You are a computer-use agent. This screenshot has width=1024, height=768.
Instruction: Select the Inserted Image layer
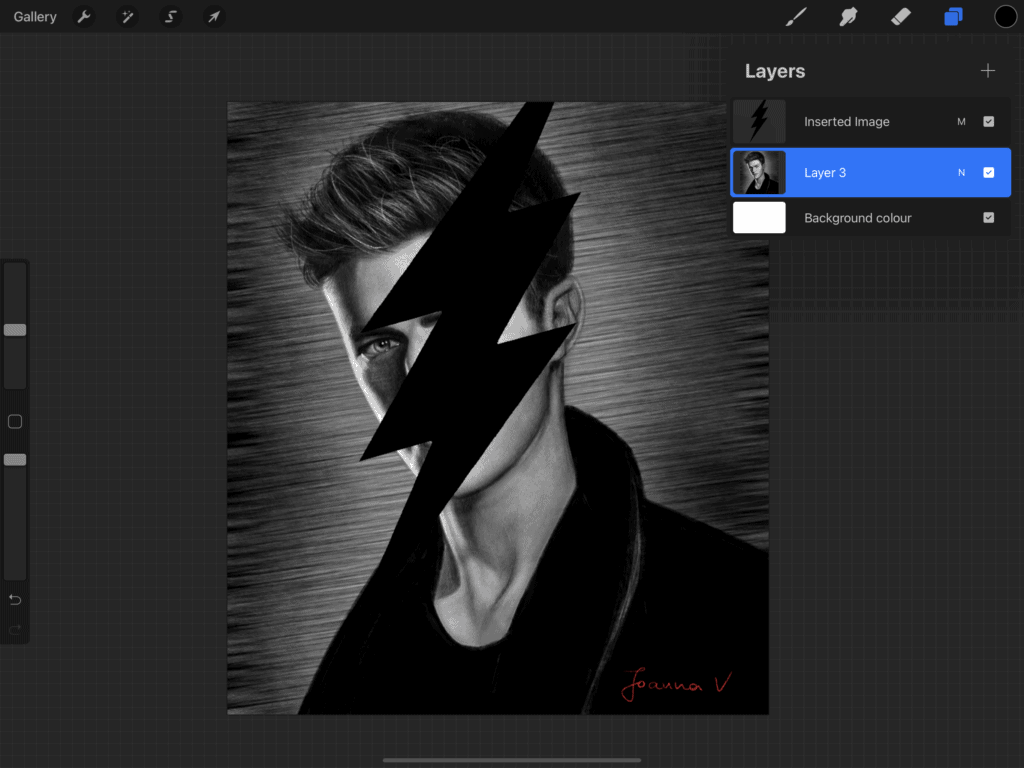[846, 122]
